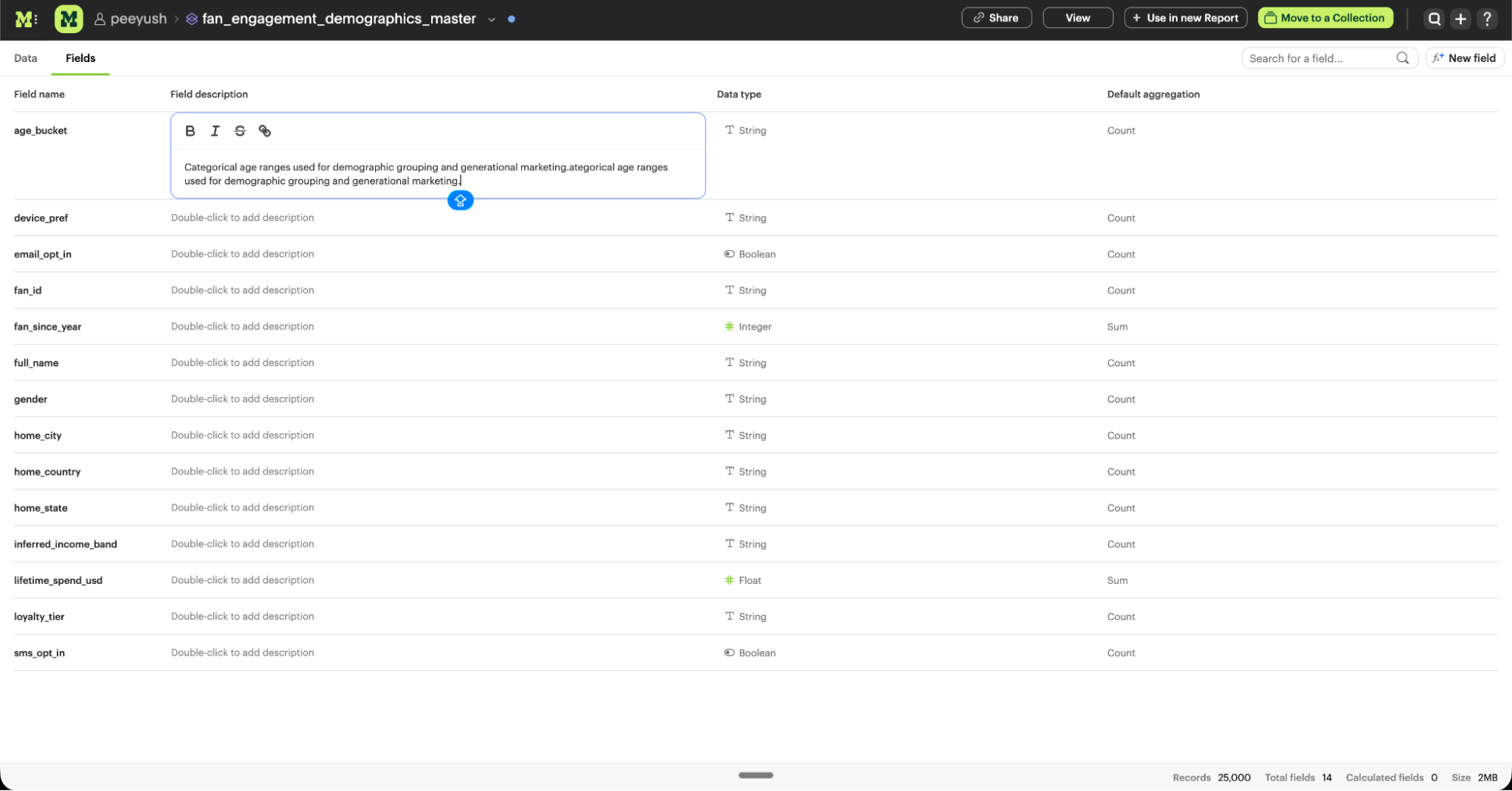This screenshot has height=791, width=1512.
Task: Apply italic formatting to the description text
Action: (215, 130)
